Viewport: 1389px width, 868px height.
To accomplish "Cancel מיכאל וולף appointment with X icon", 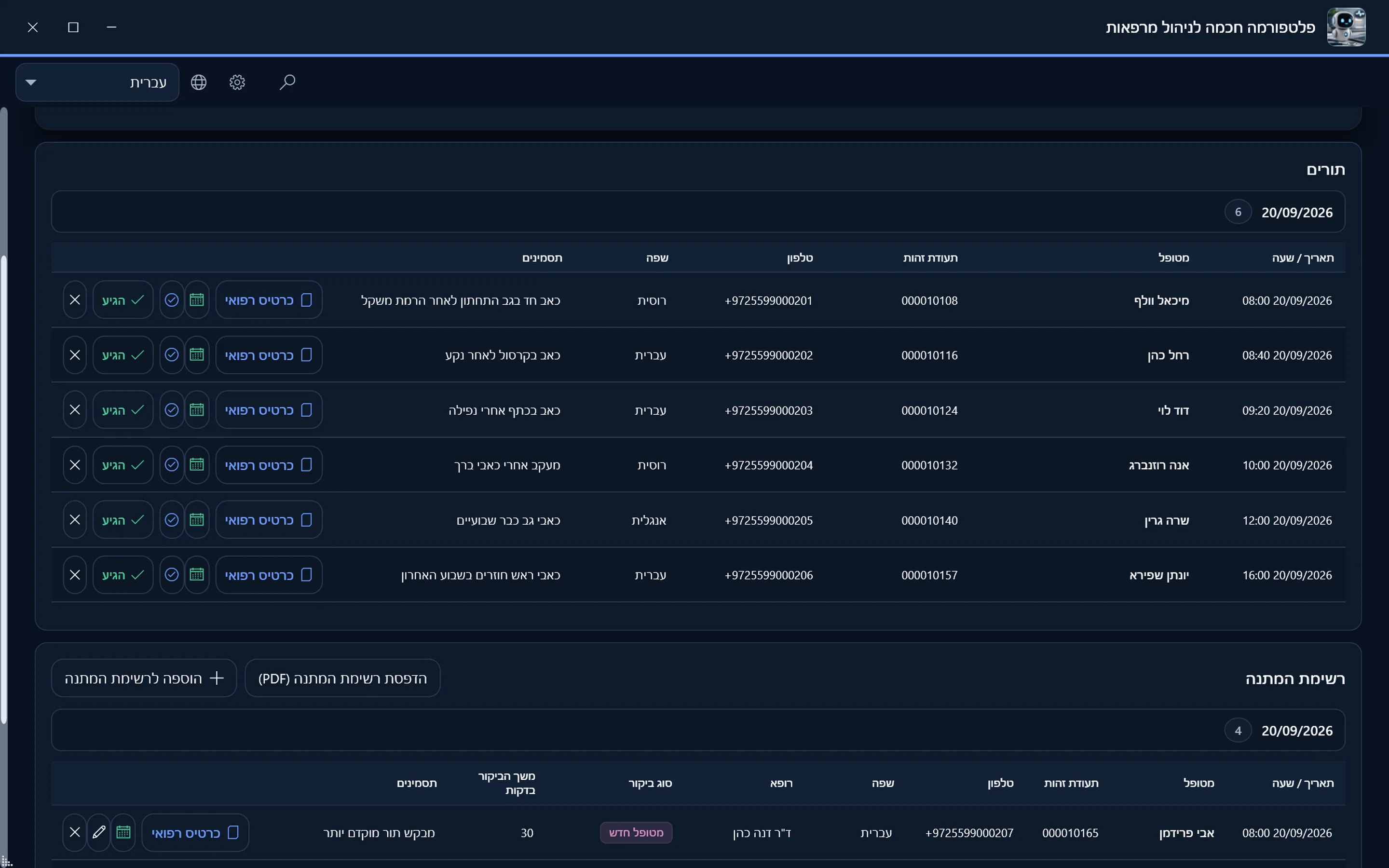I will point(75,299).
